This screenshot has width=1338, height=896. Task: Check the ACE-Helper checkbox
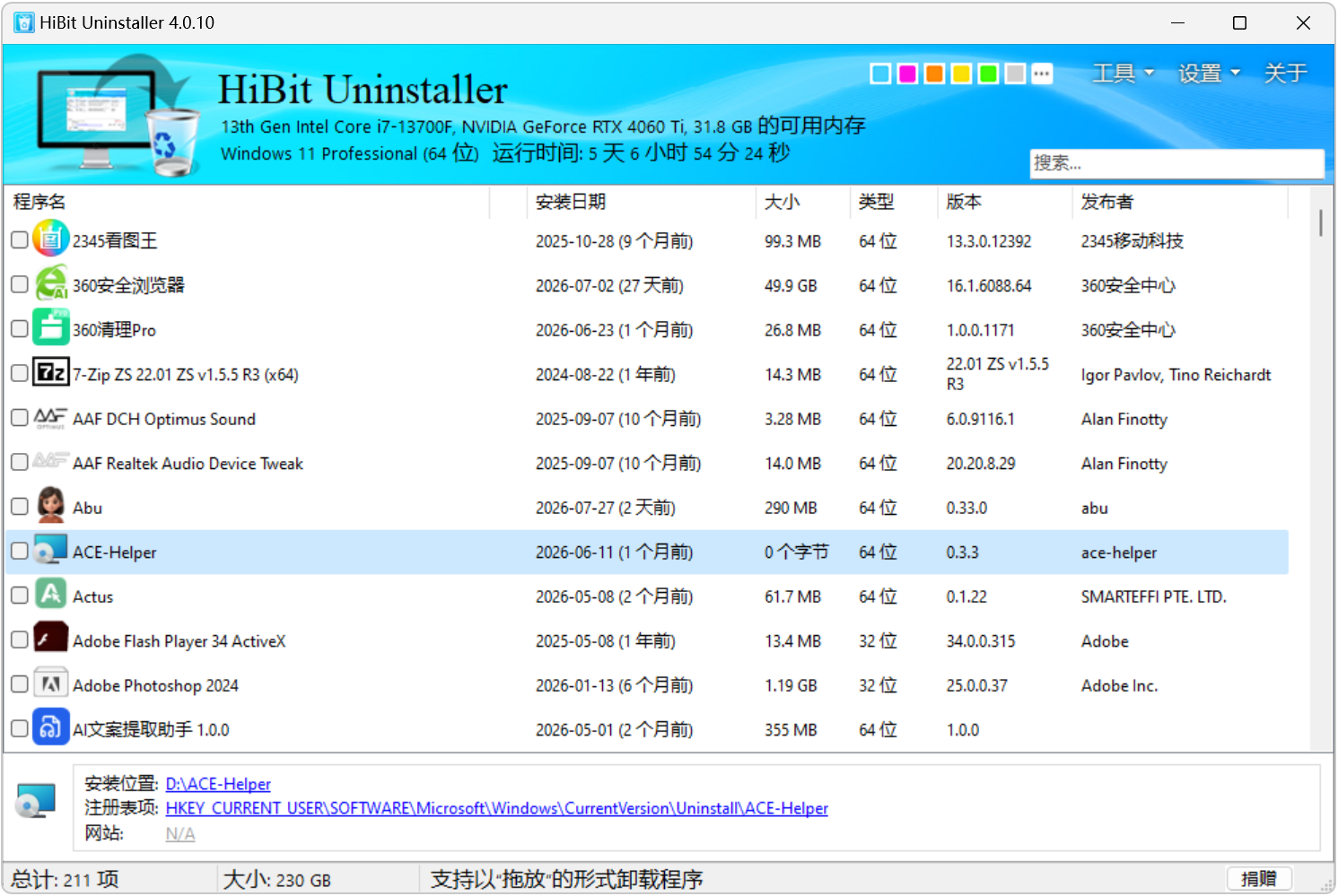[x=20, y=551]
